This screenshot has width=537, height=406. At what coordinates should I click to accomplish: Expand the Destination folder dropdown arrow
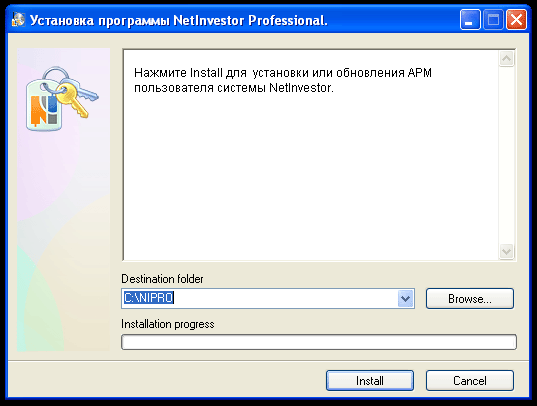tap(406, 298)
